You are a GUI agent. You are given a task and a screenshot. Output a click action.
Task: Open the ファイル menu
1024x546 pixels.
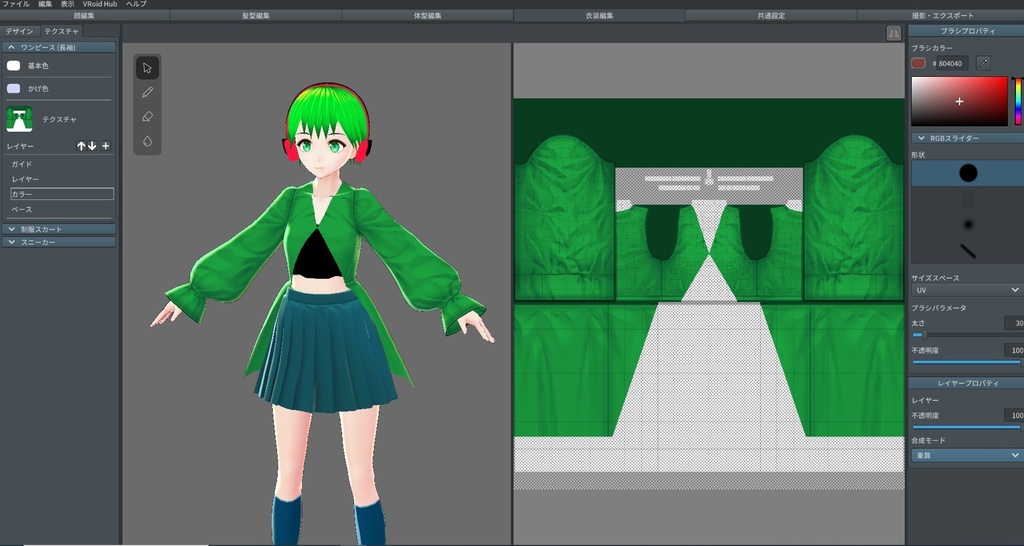point(16,4)
